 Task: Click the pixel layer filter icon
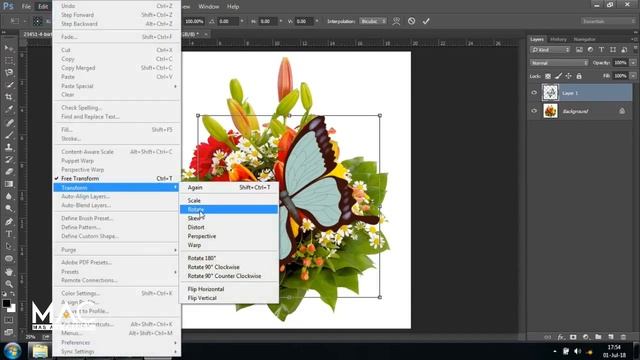pyautogui.click(x=579, y=50)
